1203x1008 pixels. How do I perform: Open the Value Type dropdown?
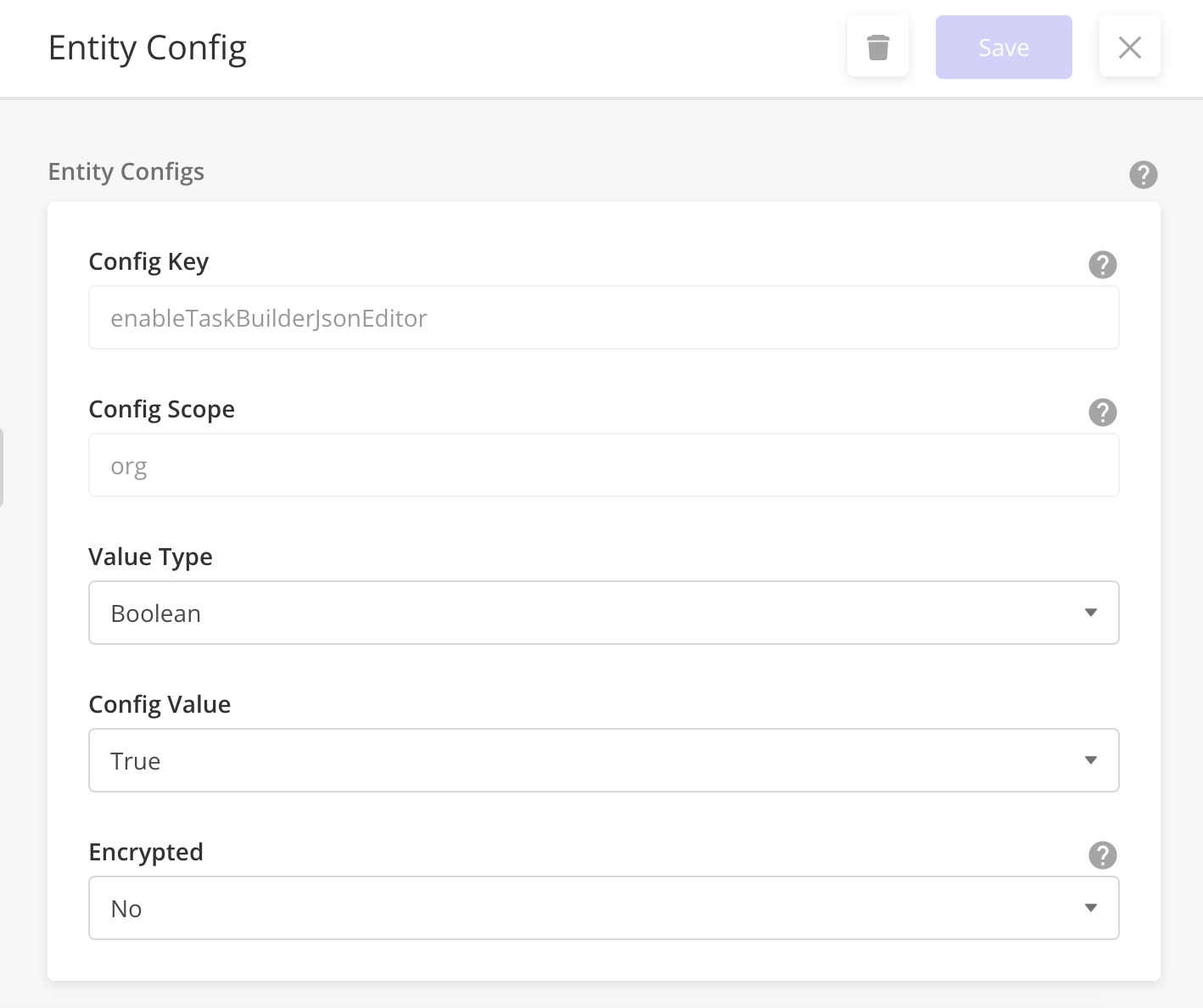[604, 613]
